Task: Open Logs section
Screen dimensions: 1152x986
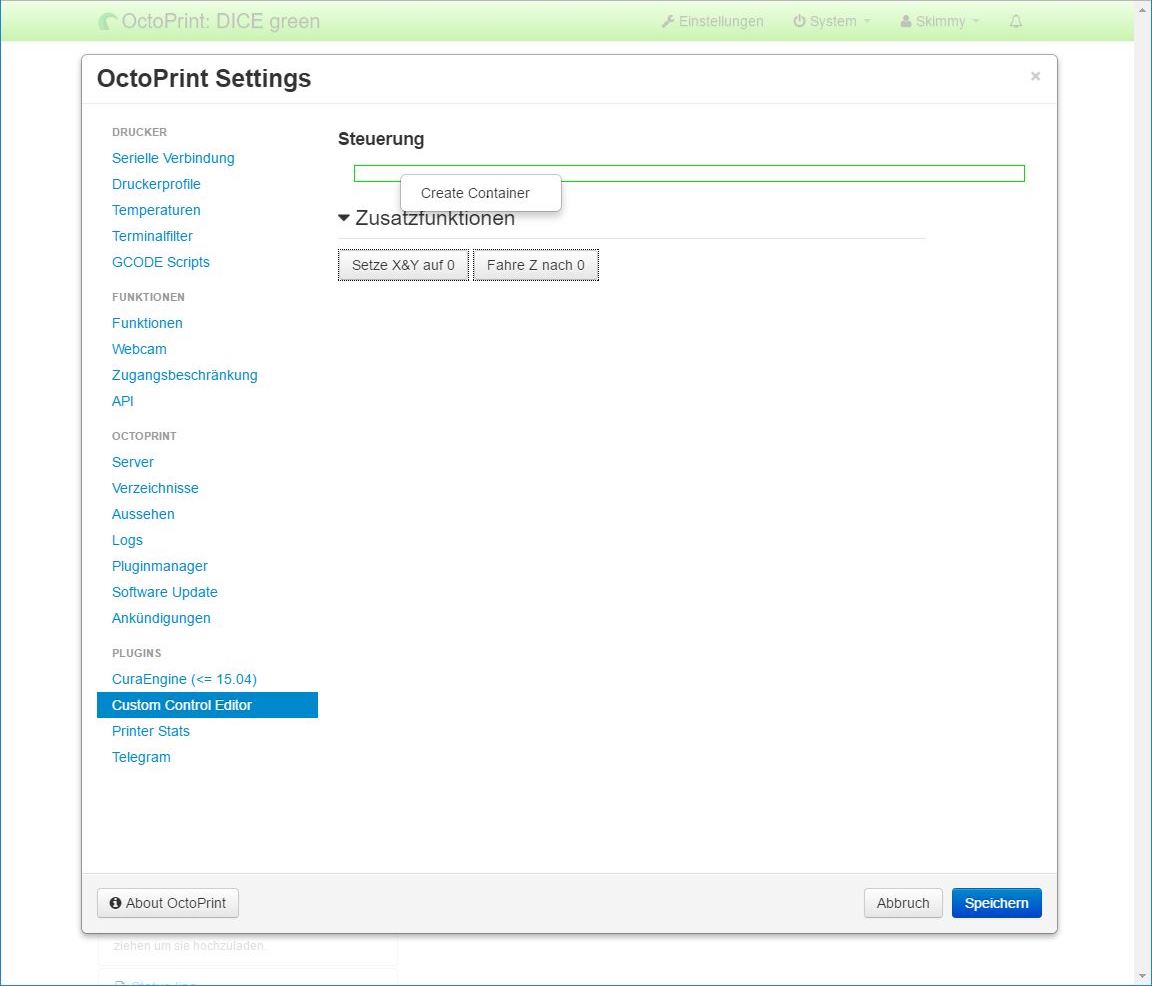Action: pos(127,540)
